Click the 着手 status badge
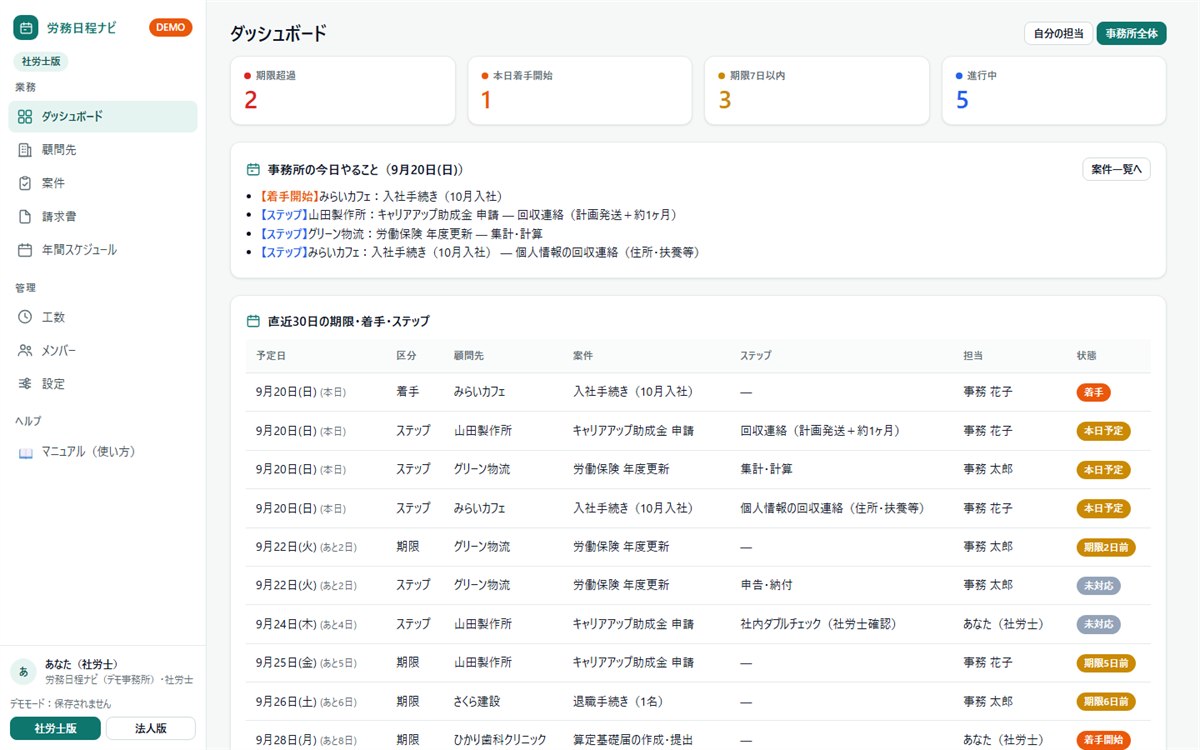Image resolution: width=1200 pixels, height=750 pixels. coord(1094,393)
